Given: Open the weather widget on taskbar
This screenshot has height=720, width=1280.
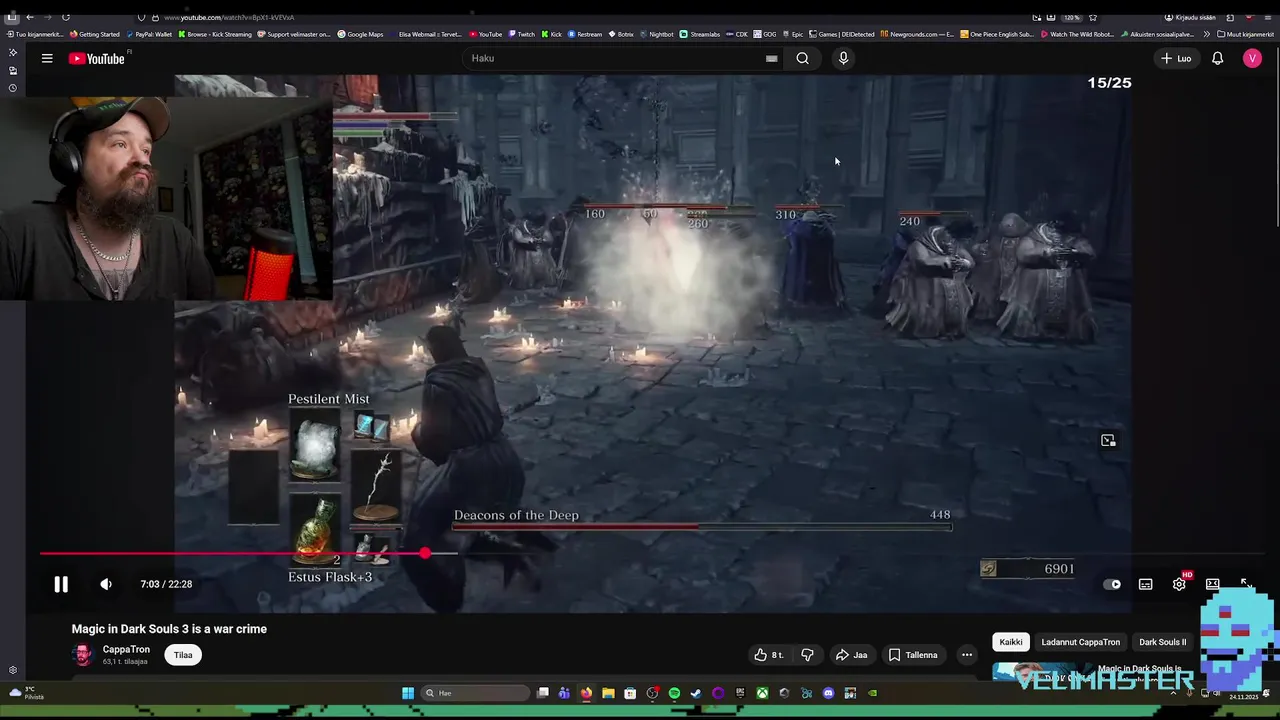Looking at the screenshot, I should 26,693.
